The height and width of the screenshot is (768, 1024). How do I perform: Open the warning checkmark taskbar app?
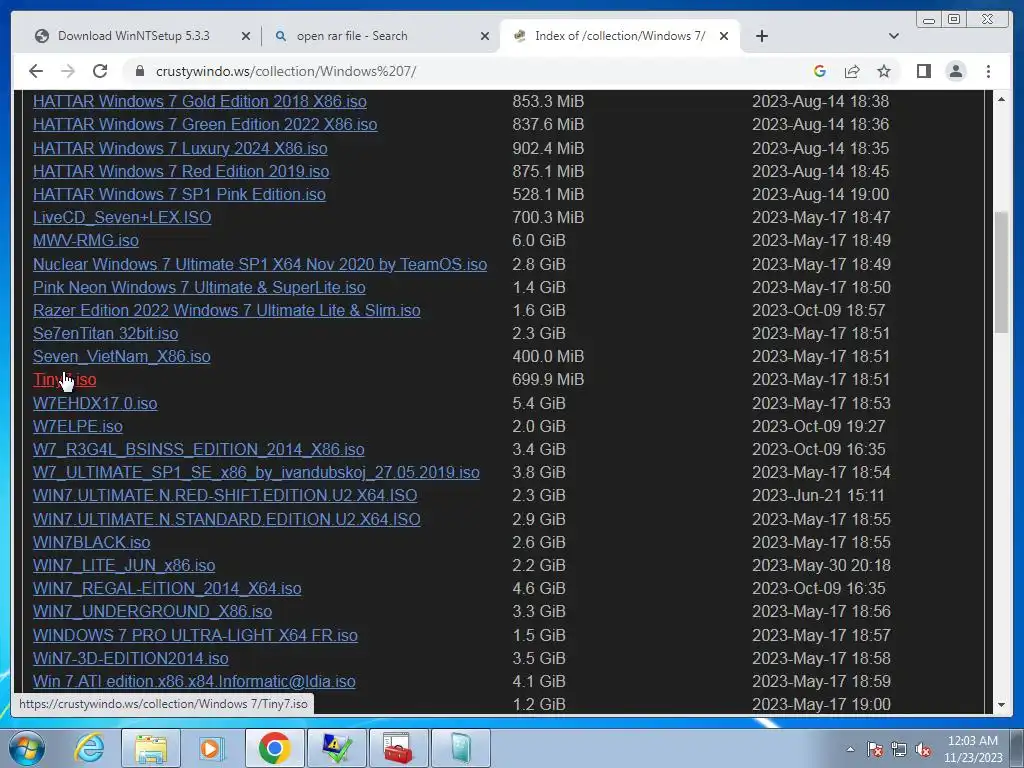coord(336,748)
